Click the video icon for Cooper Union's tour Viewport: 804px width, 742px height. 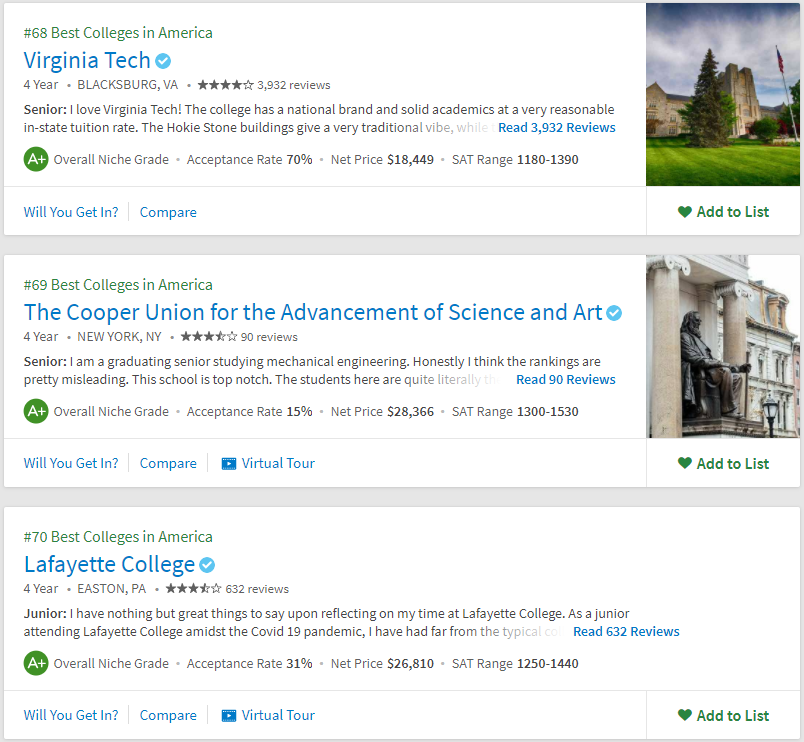tap(229, 464)
